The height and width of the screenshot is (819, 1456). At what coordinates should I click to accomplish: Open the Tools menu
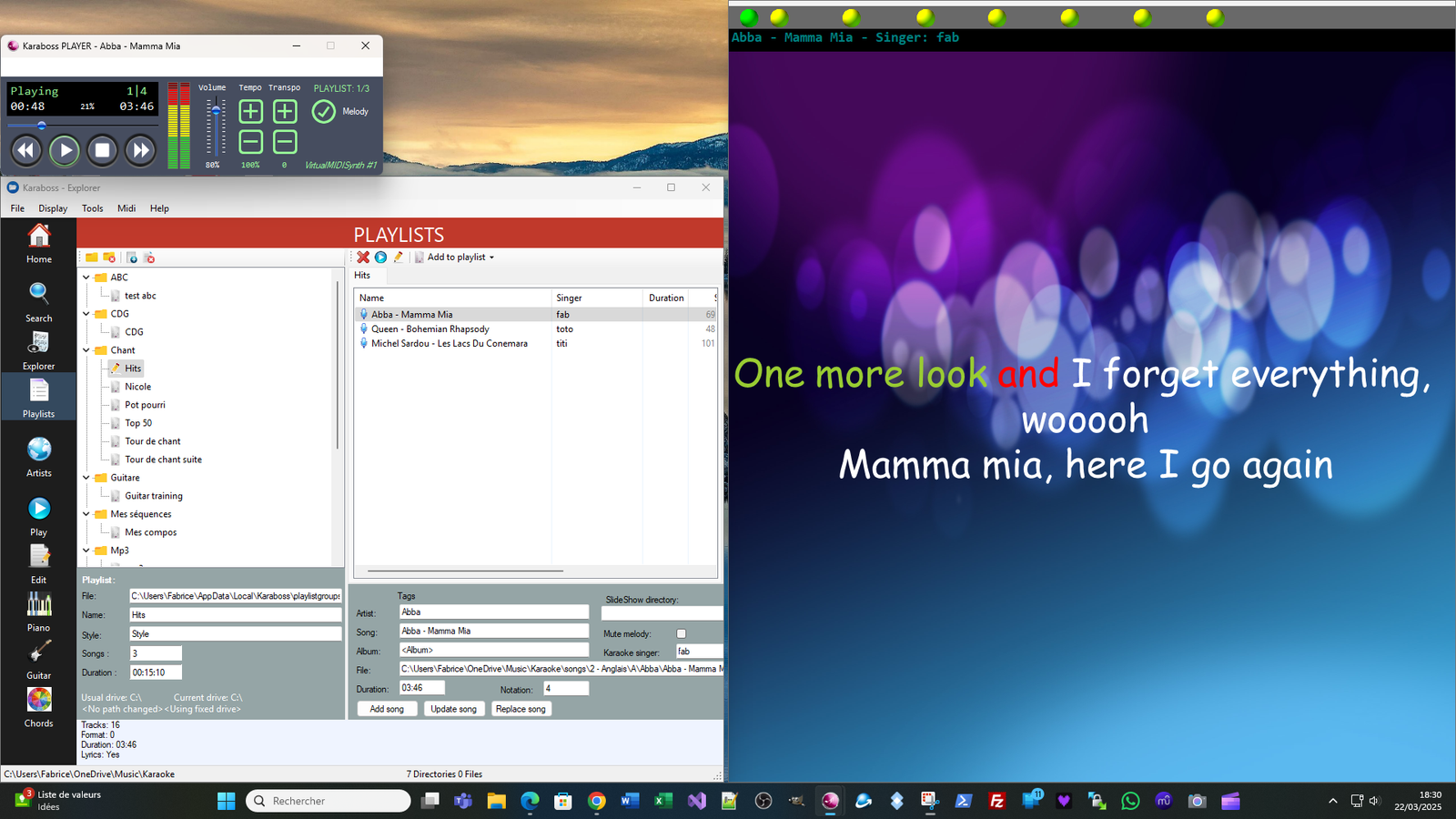click(93, 208)
